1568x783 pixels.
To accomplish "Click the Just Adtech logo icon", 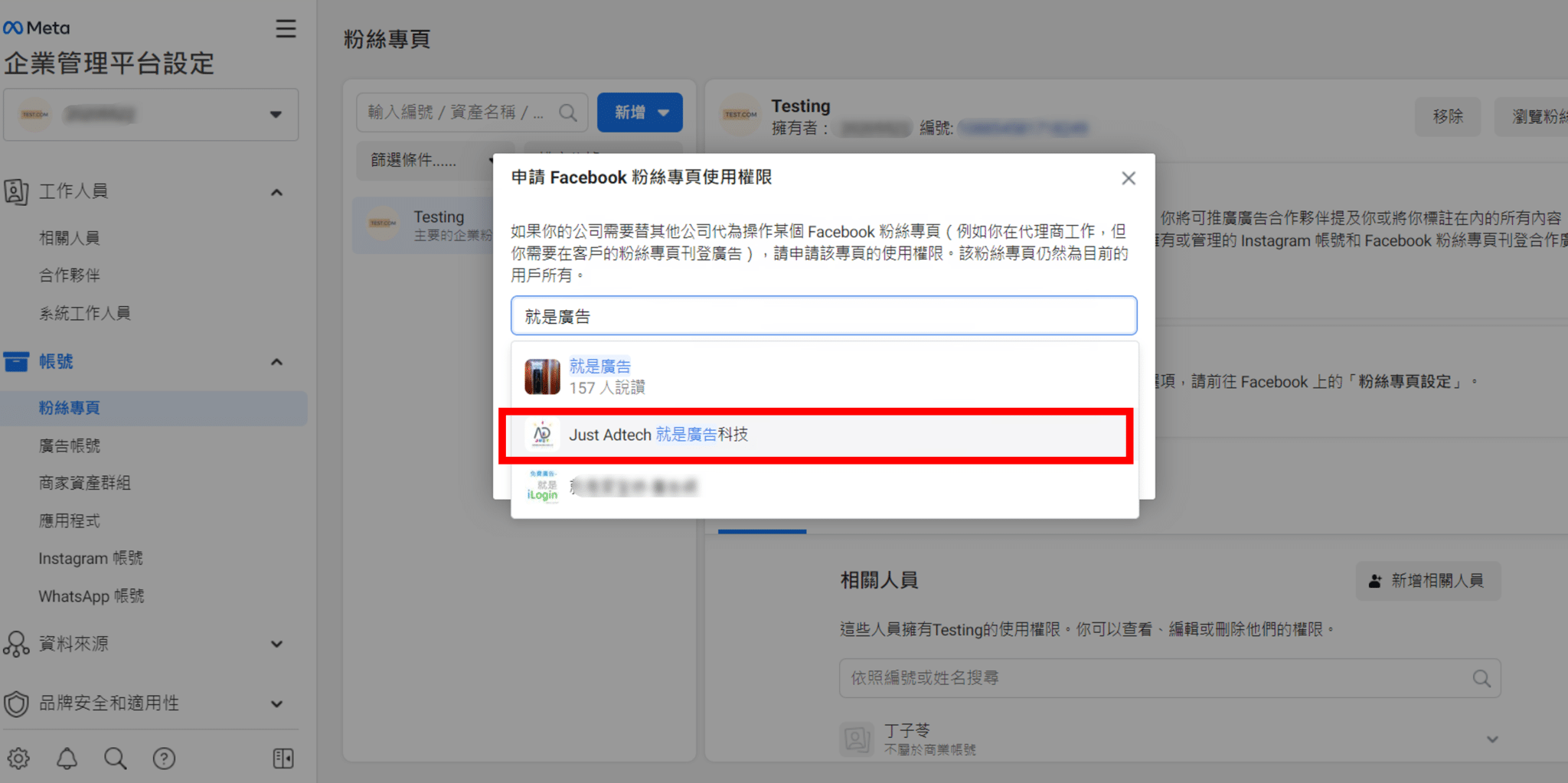I will (x=542, y=435).
